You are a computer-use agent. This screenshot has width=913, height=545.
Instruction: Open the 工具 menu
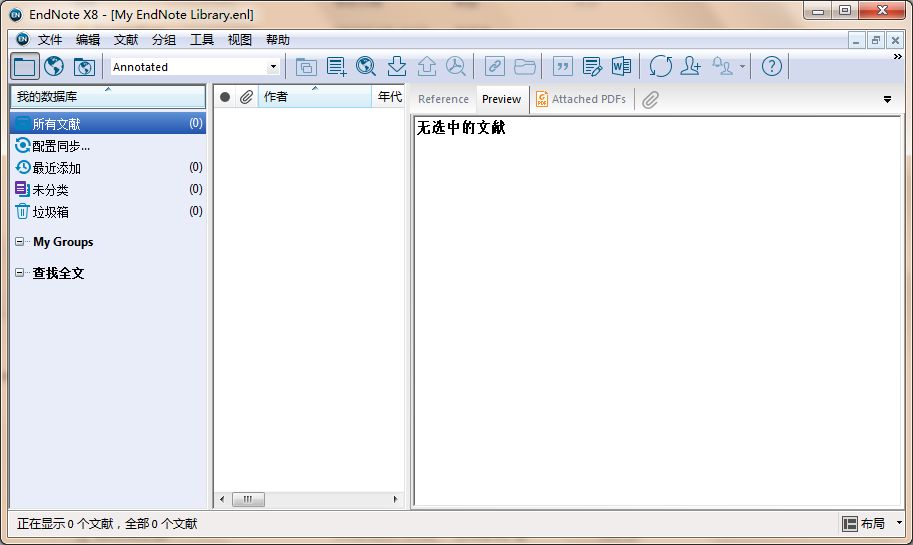pyautogui.click(x=202, y=40)
